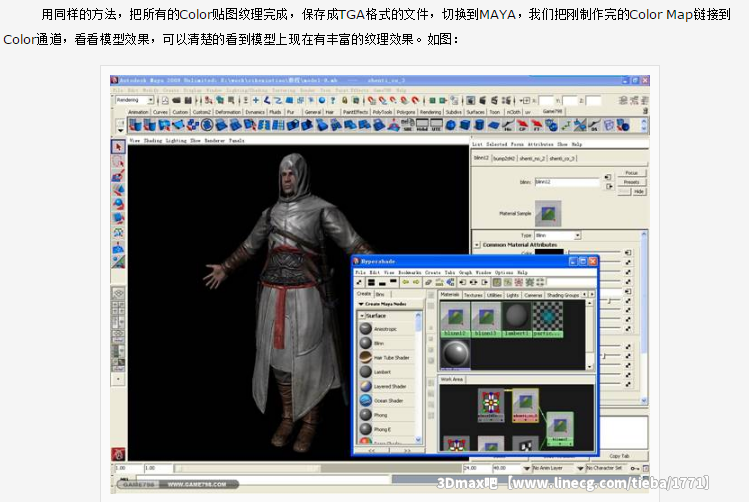Select the particle cloud material swatch
The image size is (749, 502).
click(x=547, y=320)
